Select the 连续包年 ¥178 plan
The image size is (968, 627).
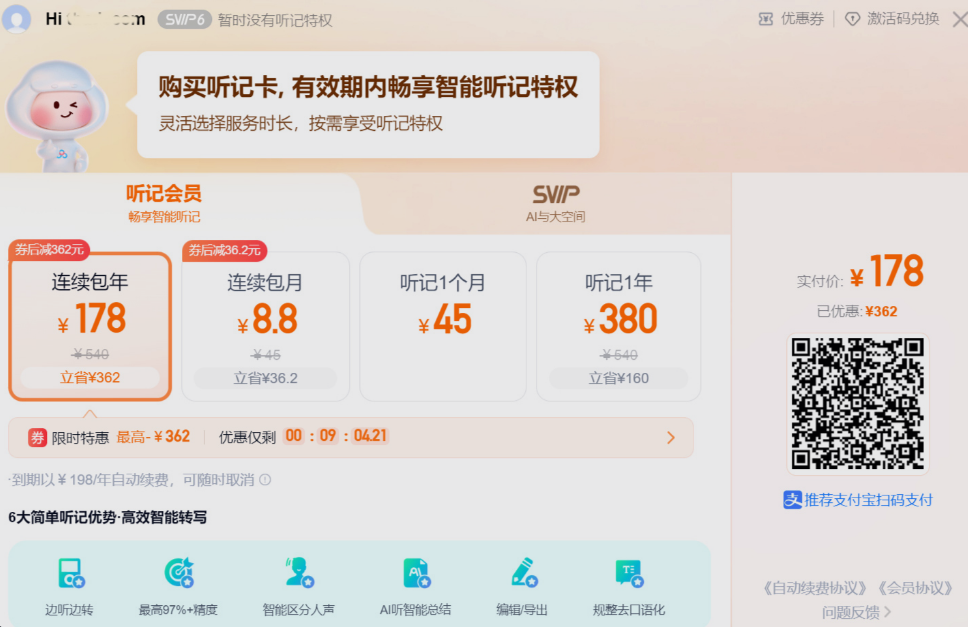click(90, 326)
